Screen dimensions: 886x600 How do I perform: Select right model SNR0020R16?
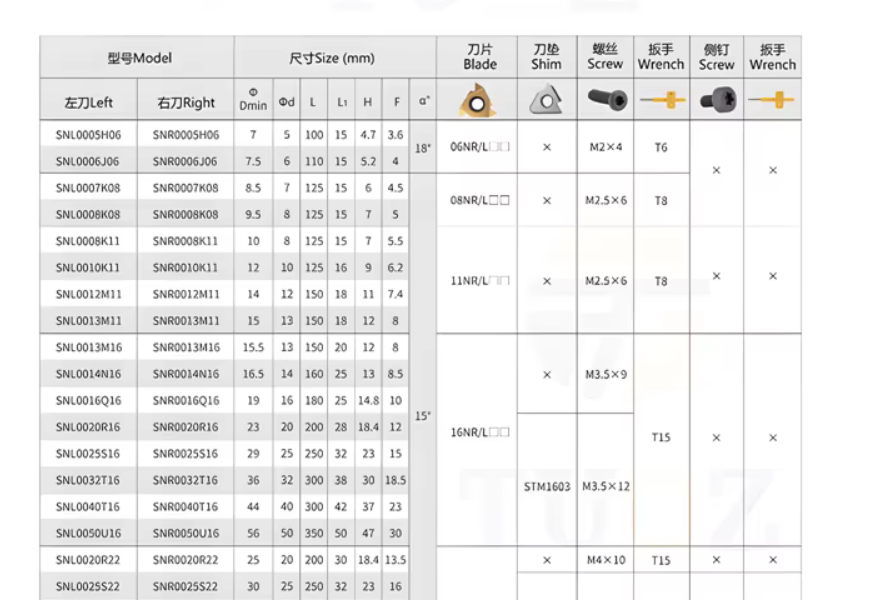tap(185, 427)
